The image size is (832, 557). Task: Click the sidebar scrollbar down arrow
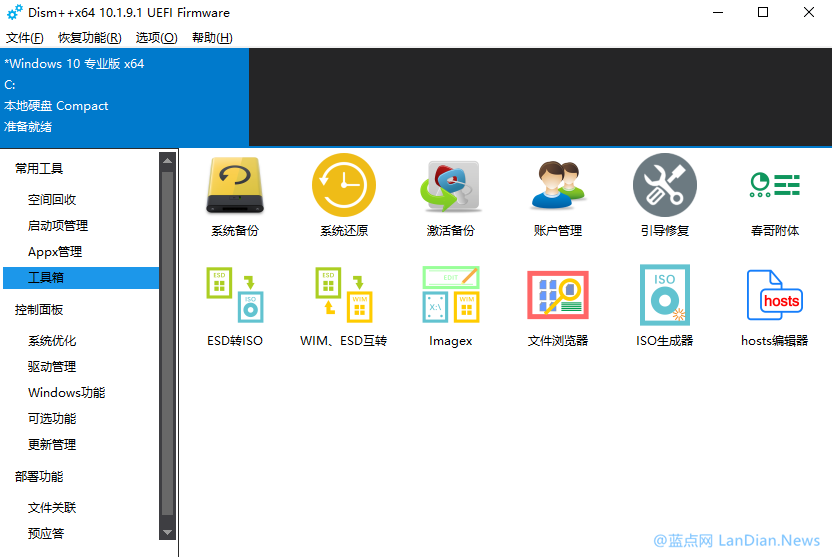click(167, 532)
